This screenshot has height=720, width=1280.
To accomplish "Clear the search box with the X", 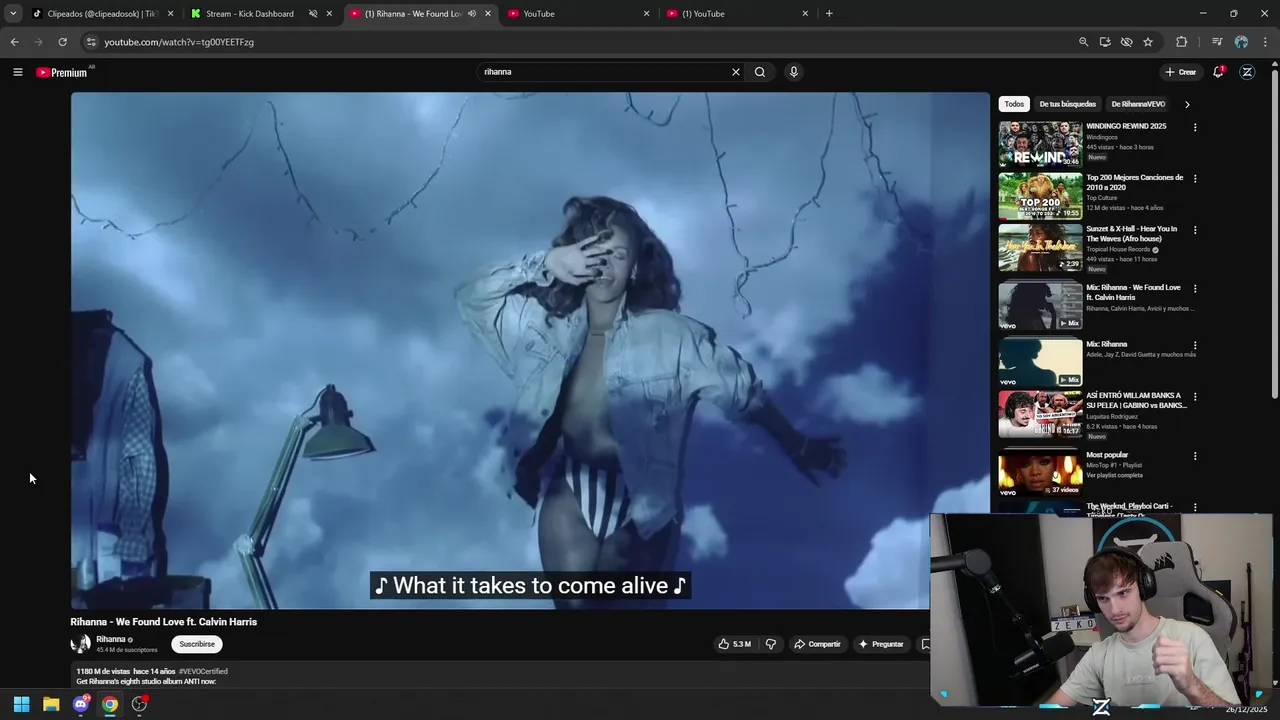I will tap(736, 72).
